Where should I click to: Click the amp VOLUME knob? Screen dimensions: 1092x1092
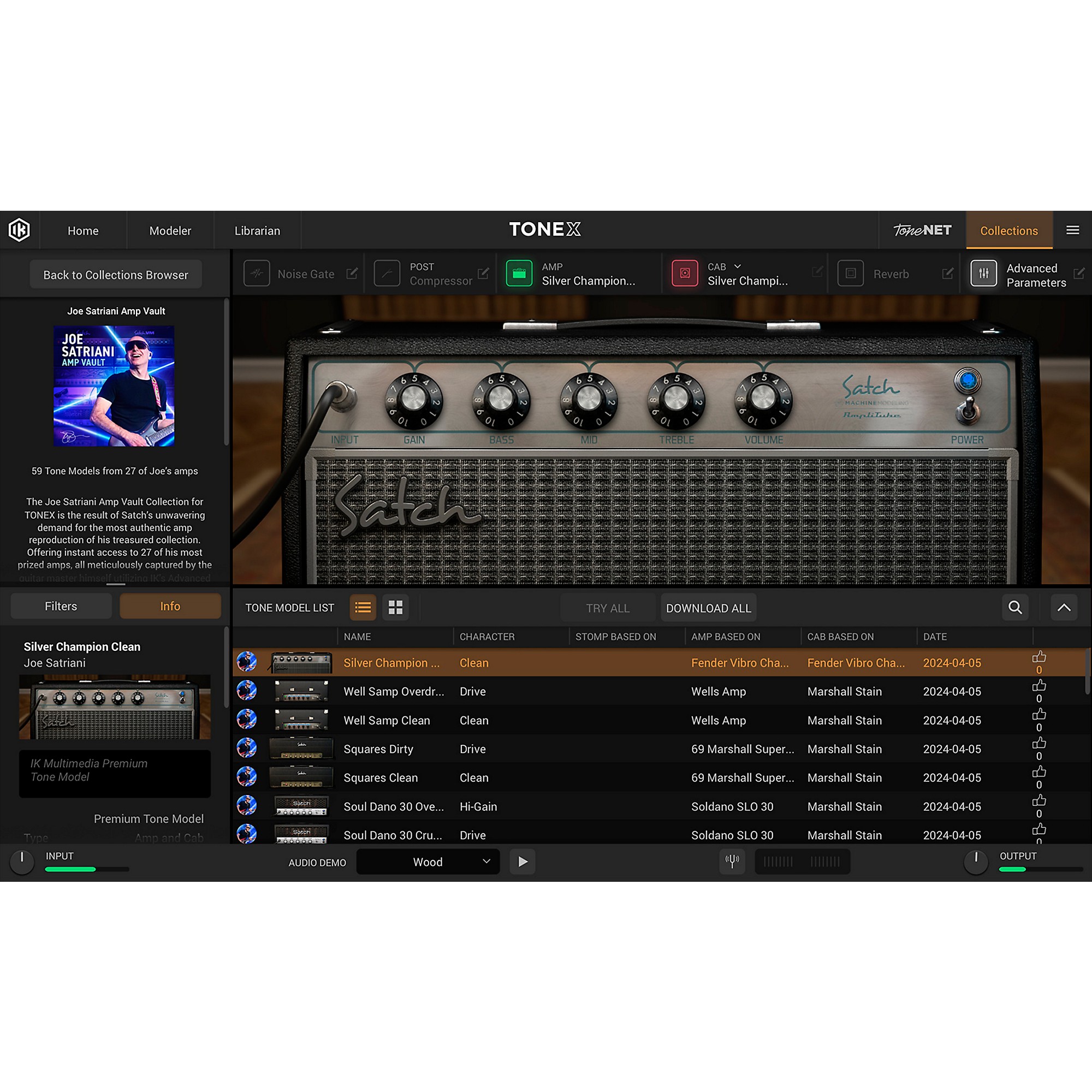click(763, 400)
